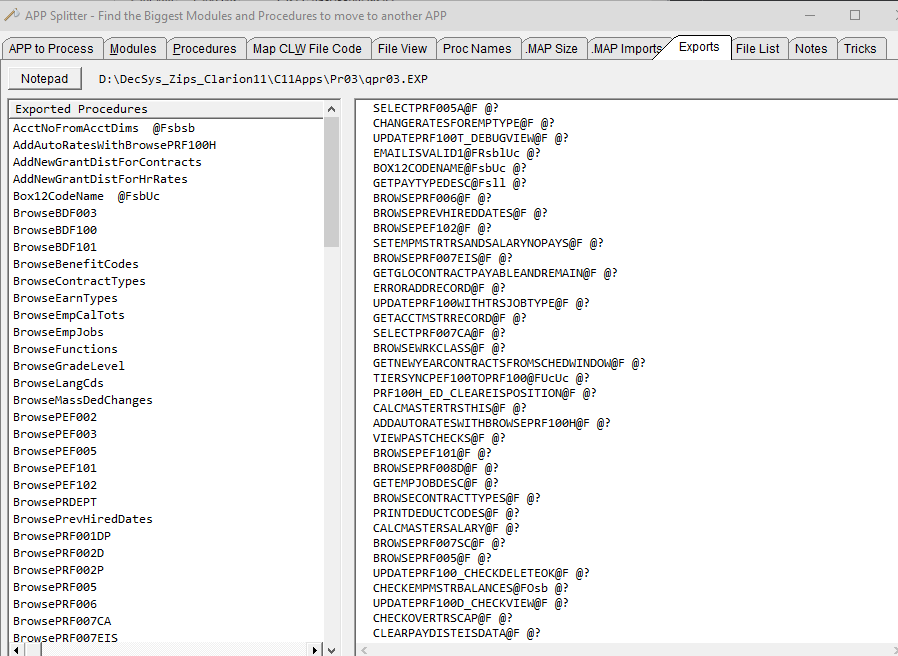Minimize the APP Splitter window
Screen dimensions: 898x656
(810, 15)
